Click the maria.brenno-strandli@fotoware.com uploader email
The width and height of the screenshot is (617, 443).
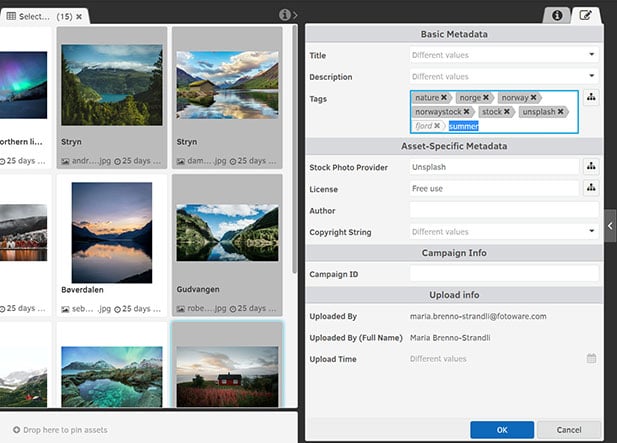click(478, 316)
